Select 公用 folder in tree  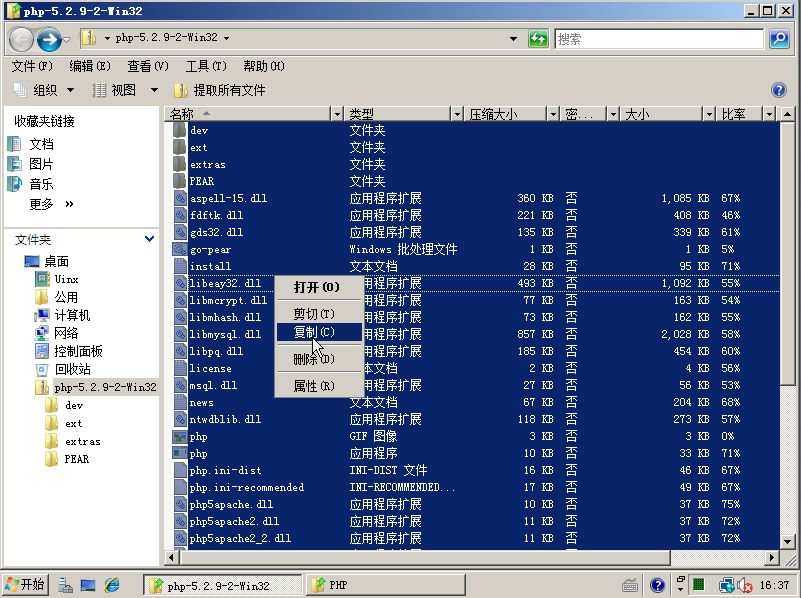click(66, 297)
